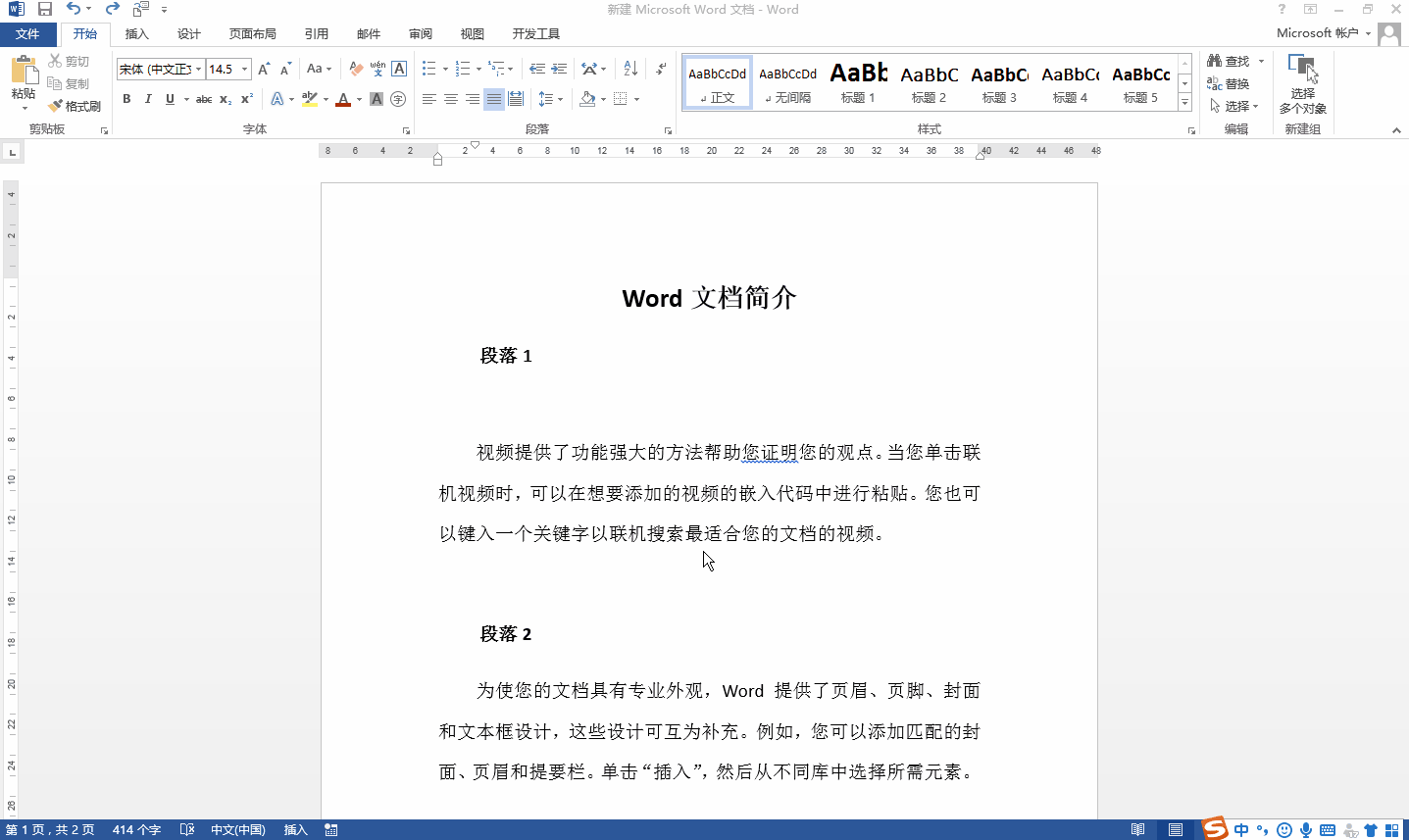
Task: Switch to the 插入 (Insert) tab
Action: (137, 33)
